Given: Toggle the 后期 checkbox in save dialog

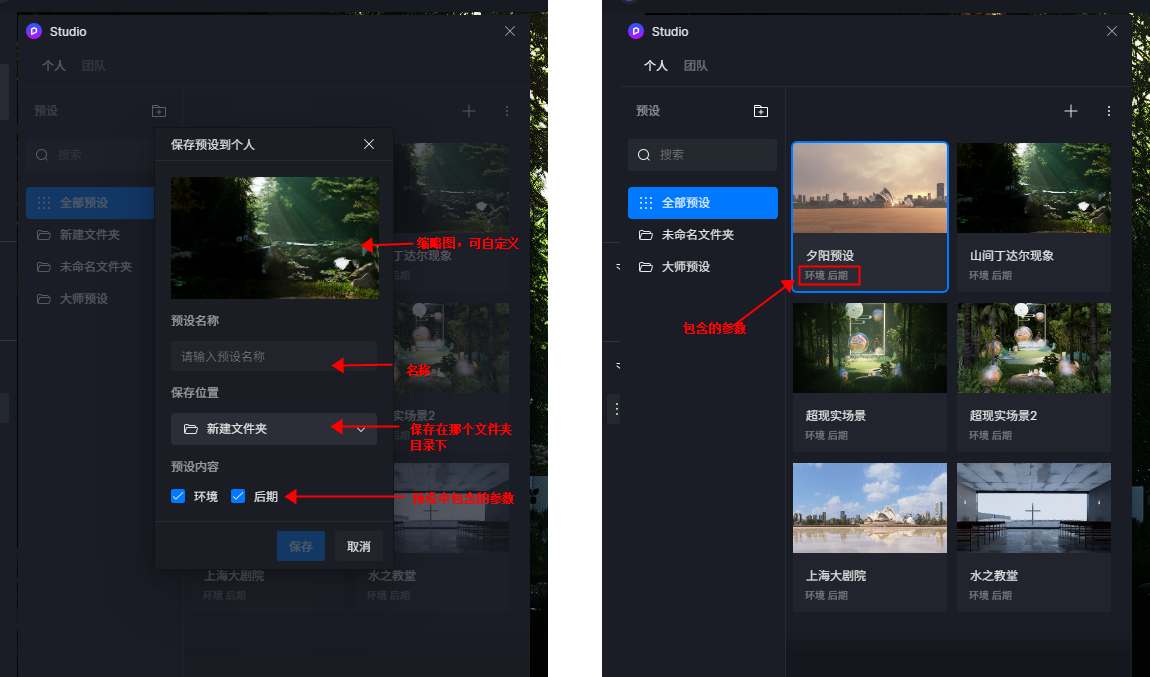Looking at the screenshot, I should click(x=238, y=497).
